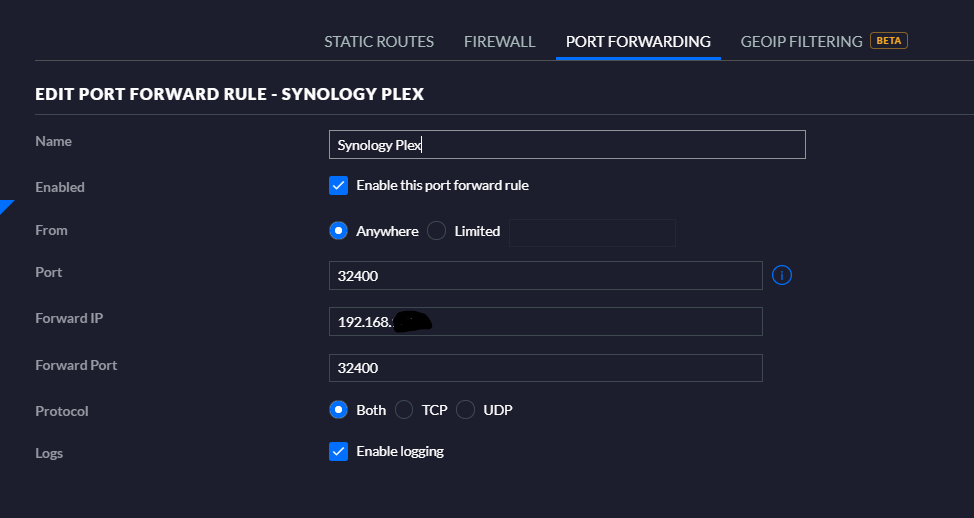Select the 'Anywhere' From radio option

338,231
